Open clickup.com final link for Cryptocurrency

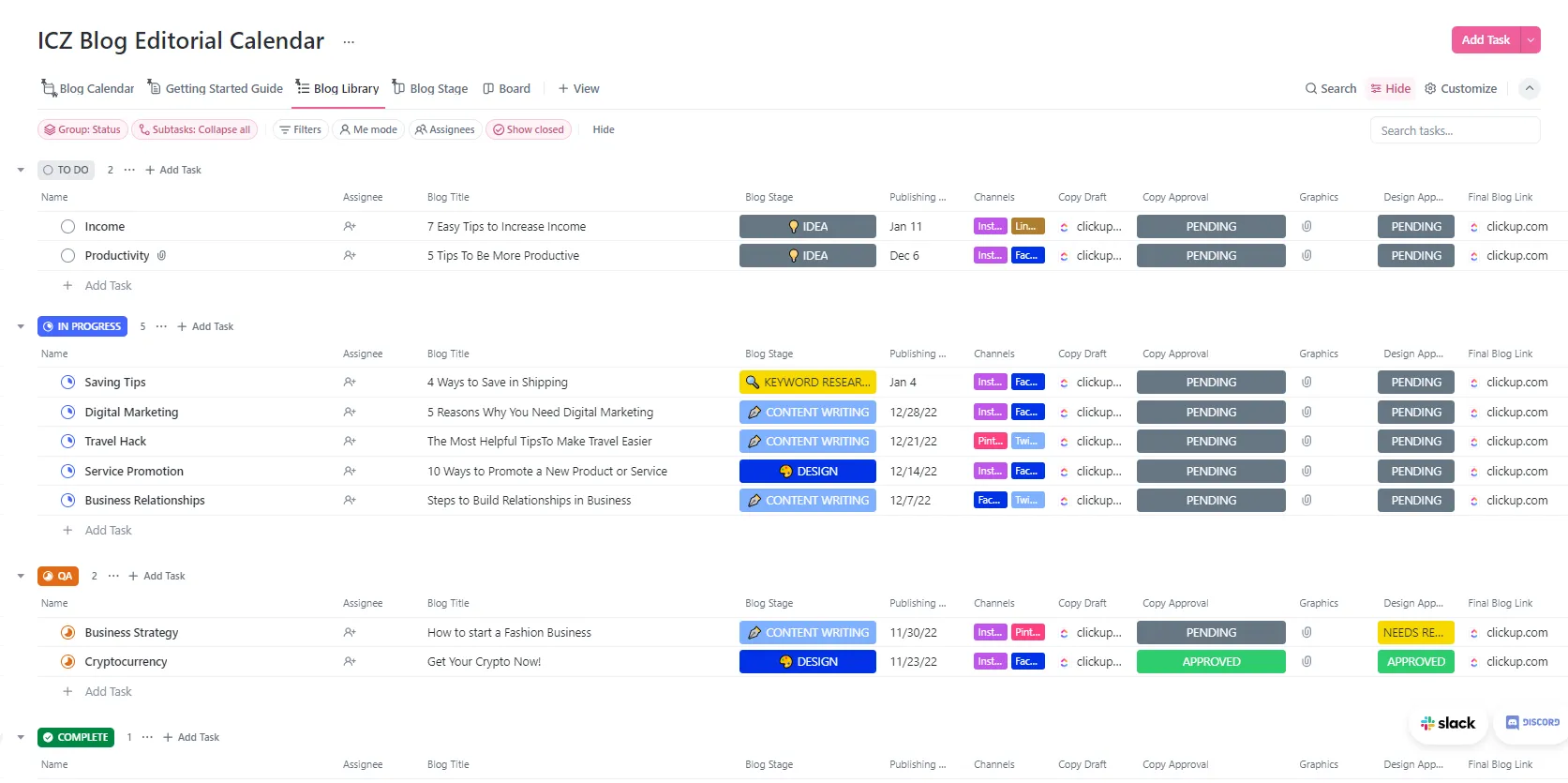[x=1516, y=662]
